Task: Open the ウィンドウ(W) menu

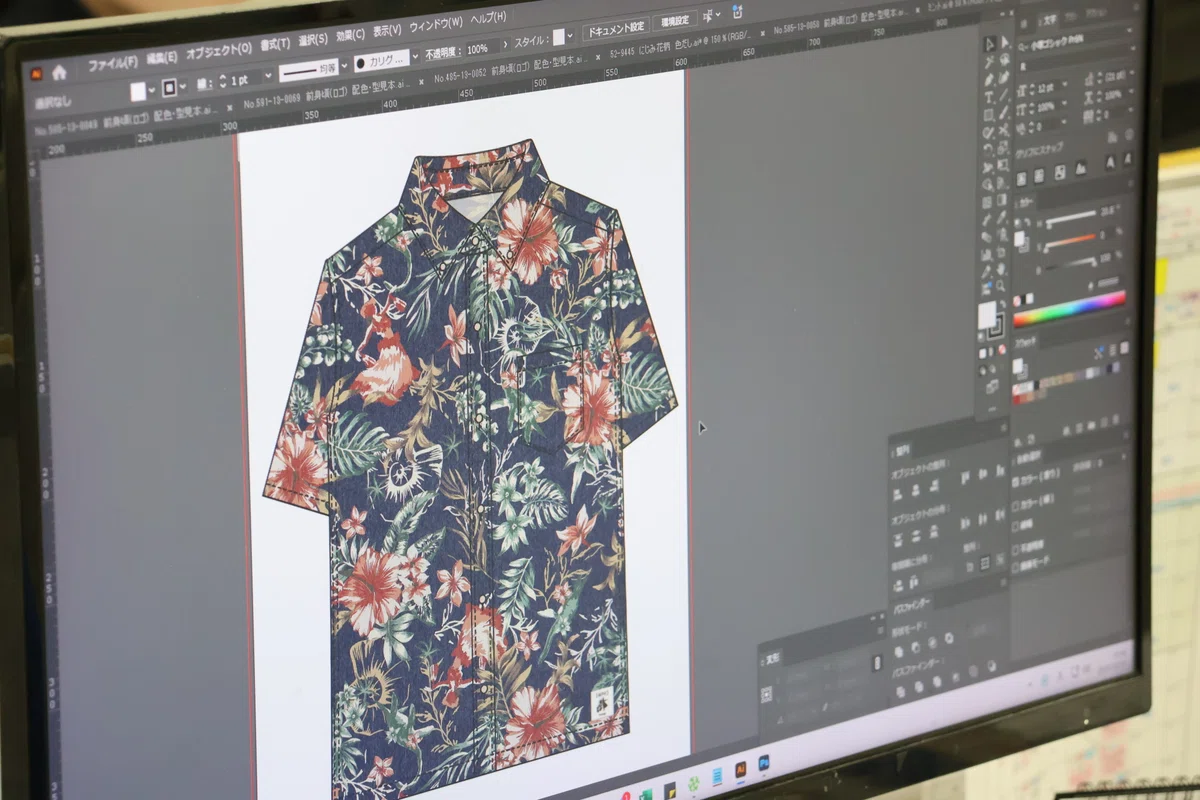Action: (x=436, y=24)
